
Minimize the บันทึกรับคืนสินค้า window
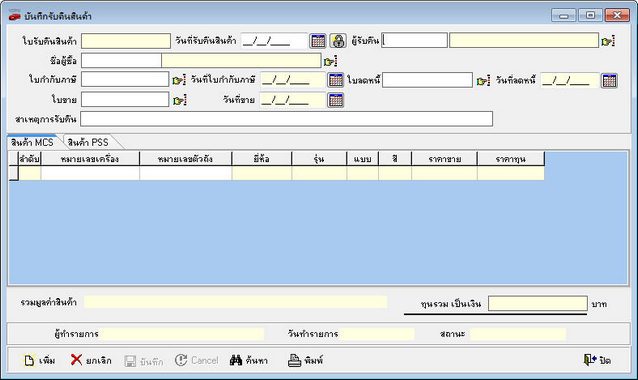(564, 15)
